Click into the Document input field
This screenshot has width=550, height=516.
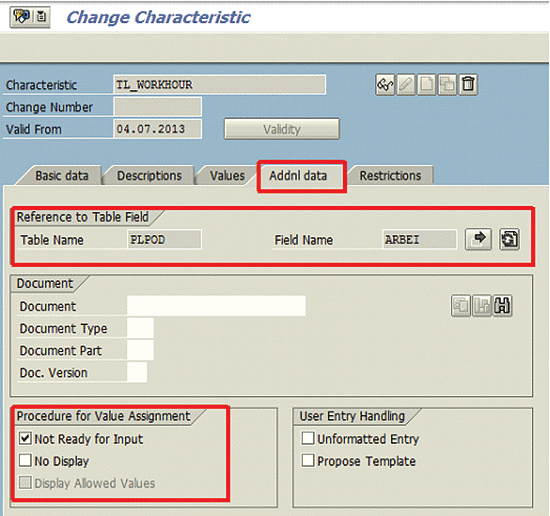pyautogui.click(x=216, y=306)
